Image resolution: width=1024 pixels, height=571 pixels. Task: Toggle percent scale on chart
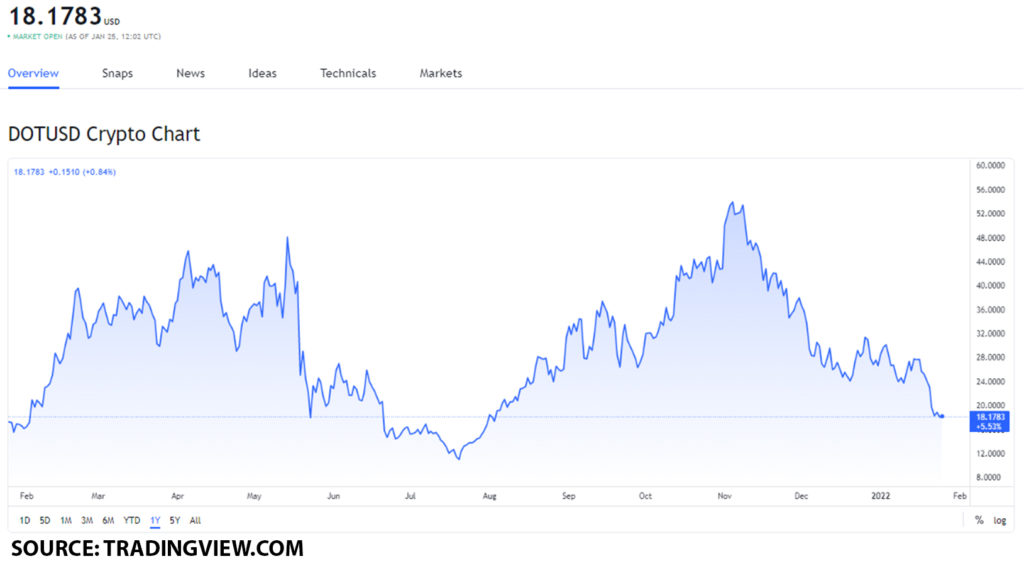pyautogui.click(x=979, y=521)
